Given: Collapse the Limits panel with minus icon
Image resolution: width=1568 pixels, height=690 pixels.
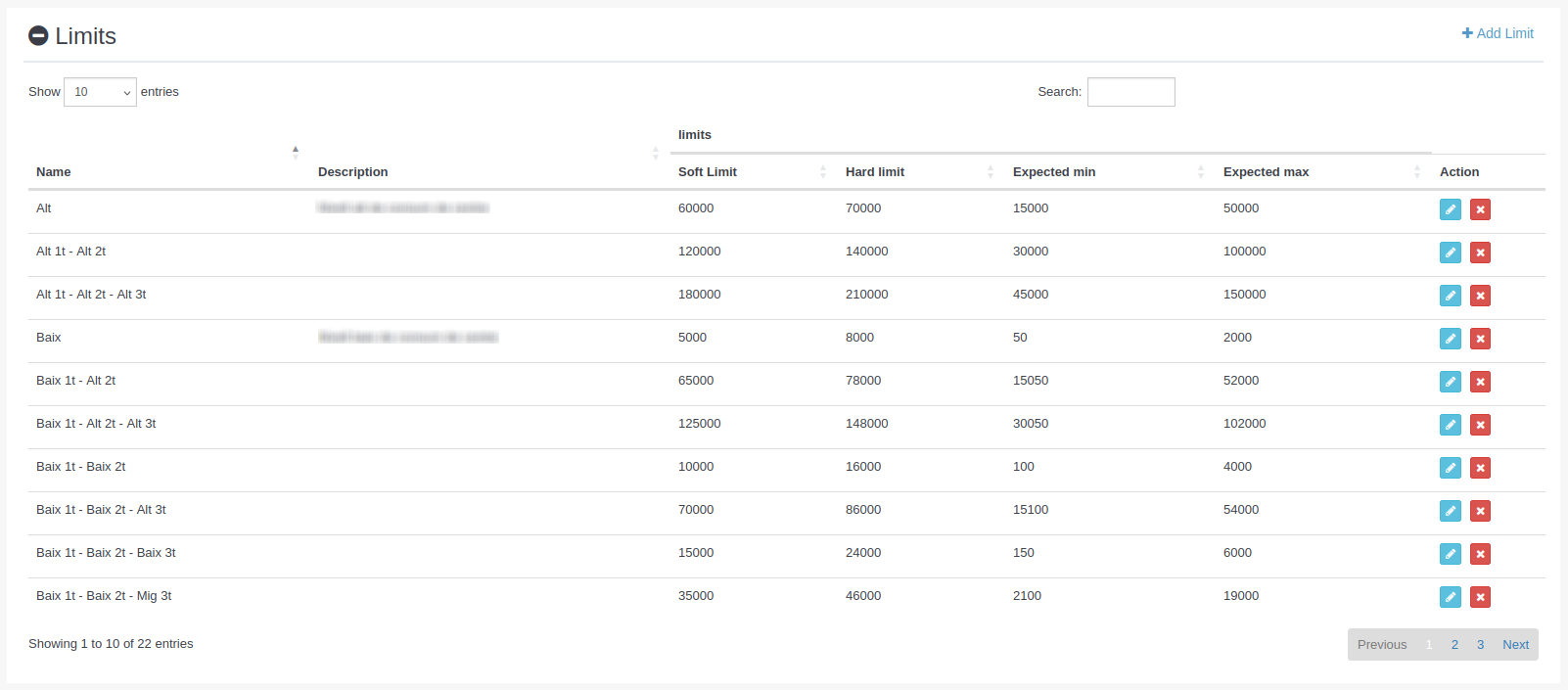Looking at the screenshot, I should 38,36.
